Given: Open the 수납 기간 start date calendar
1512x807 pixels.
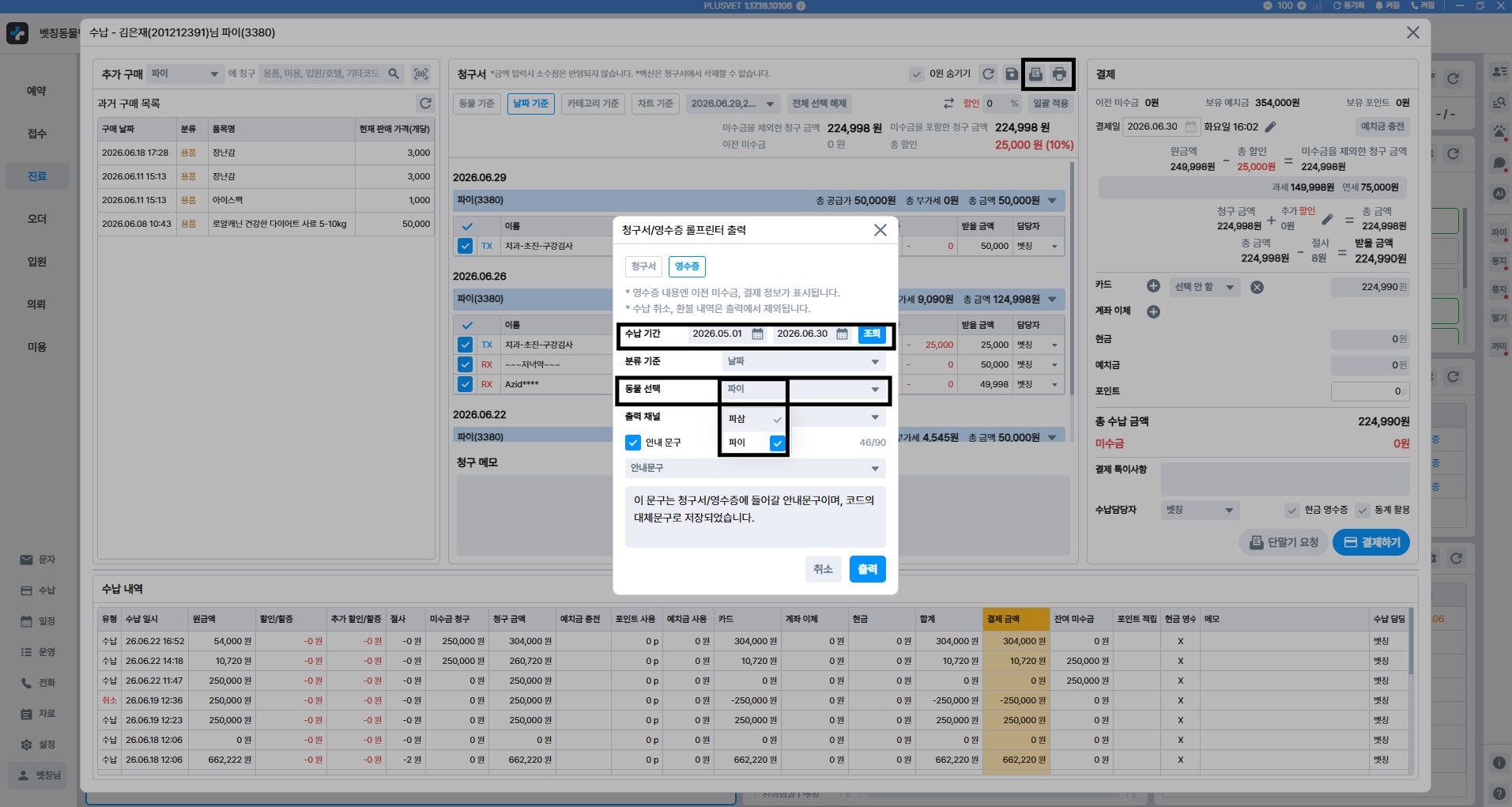Looking at the screenshot, I should point(757,334).
